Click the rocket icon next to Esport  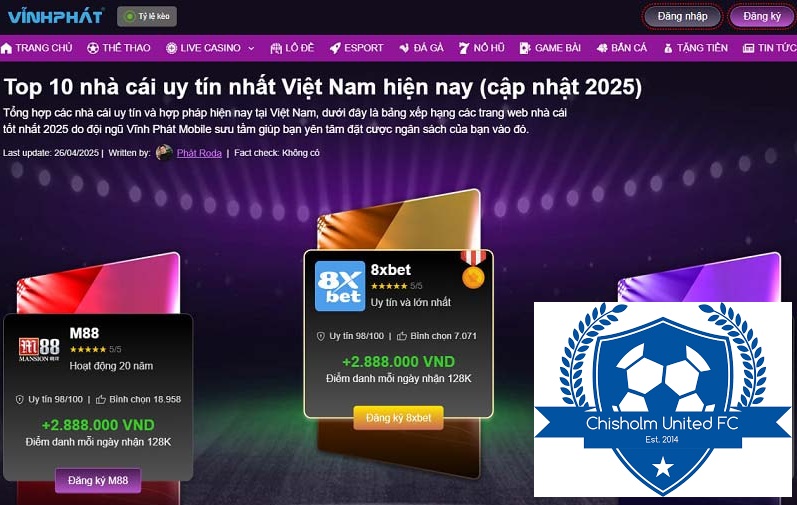(335, 48)
